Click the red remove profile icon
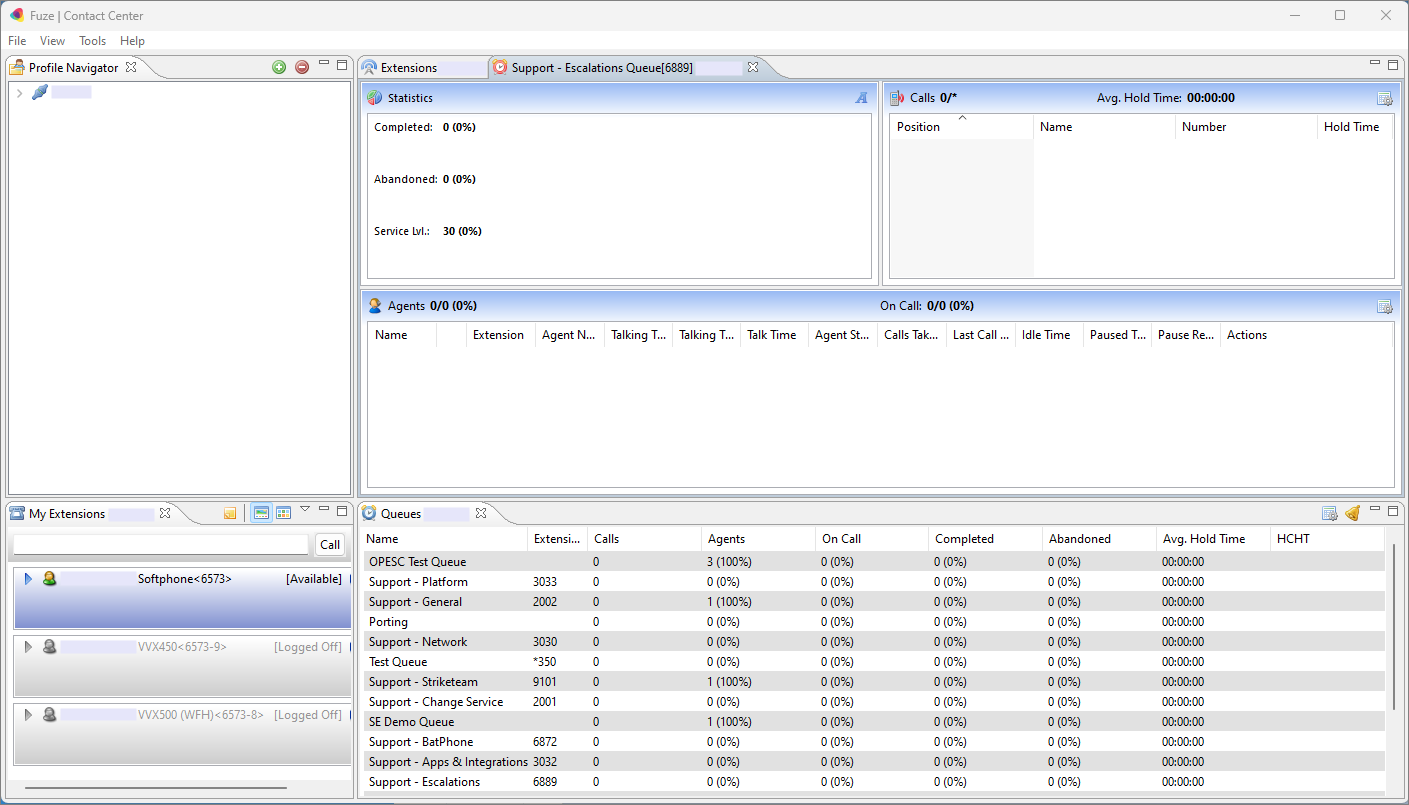The image size is (1409, 805). [x=302, y=67]
